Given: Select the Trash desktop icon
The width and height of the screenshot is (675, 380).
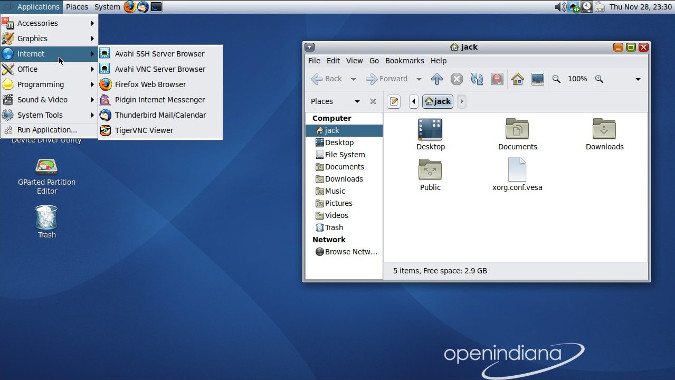Looking at the screenshot, I should click(x=46, y=222).
